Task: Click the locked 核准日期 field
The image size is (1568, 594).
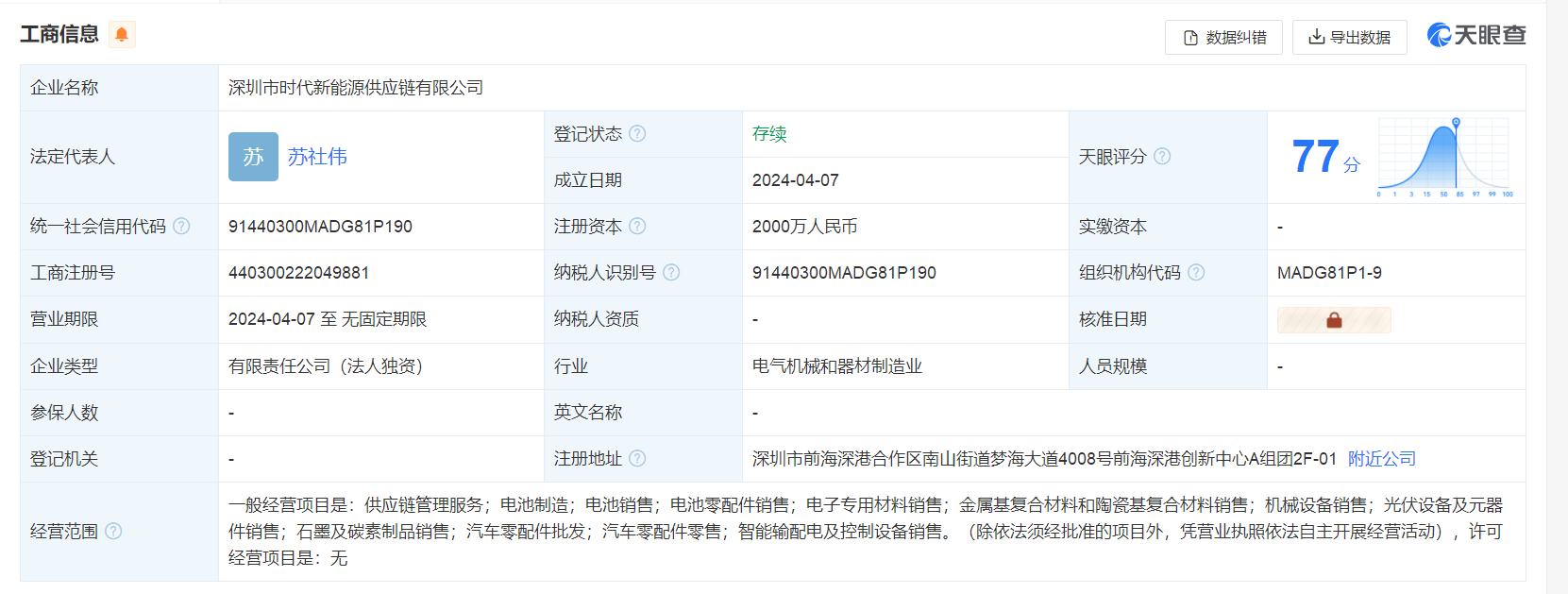Action: 1333,320
